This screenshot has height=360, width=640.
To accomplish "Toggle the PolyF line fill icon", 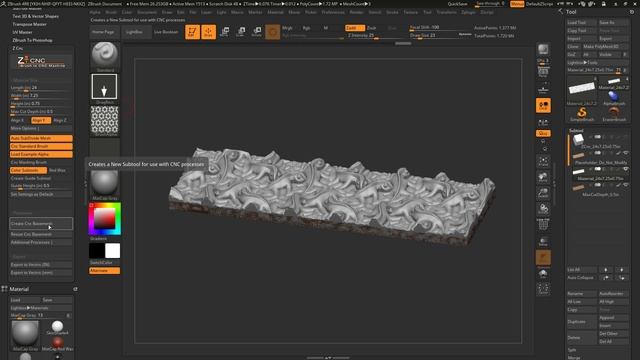I will tap(543, 225).
